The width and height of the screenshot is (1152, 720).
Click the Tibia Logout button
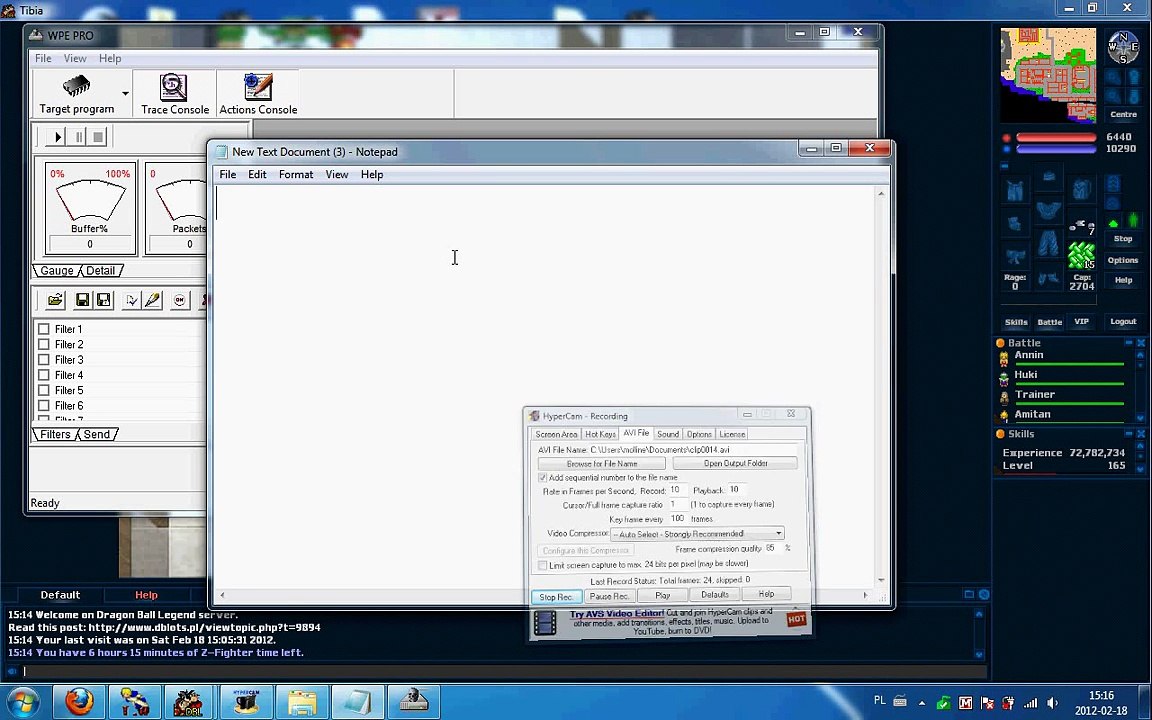click(x=1123, y=322)
